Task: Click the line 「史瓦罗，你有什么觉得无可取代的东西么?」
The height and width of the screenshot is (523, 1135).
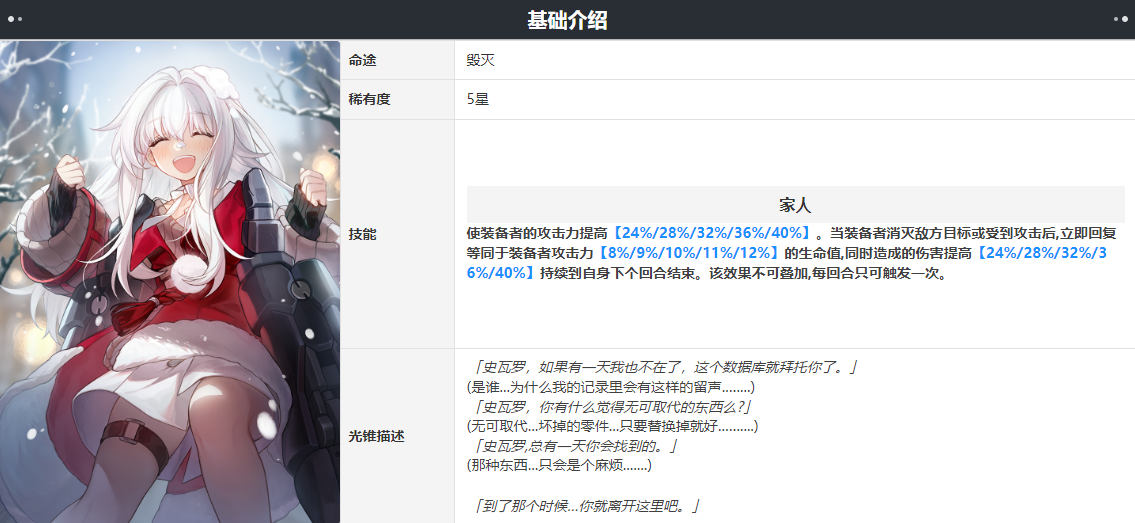Action: (x=614, y=407)
